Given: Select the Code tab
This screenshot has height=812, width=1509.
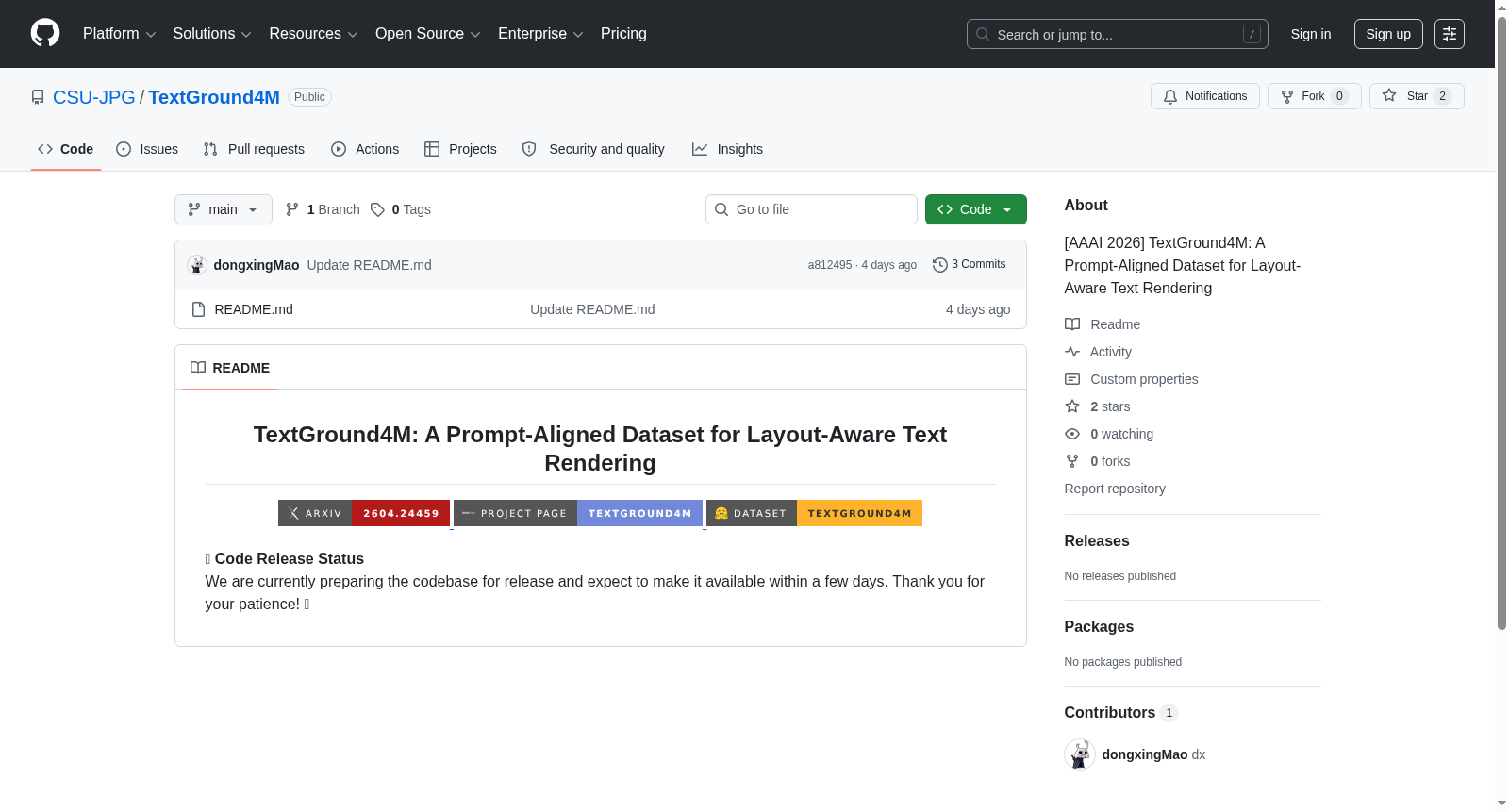Looking at the screenshot, I should [66, 149].
